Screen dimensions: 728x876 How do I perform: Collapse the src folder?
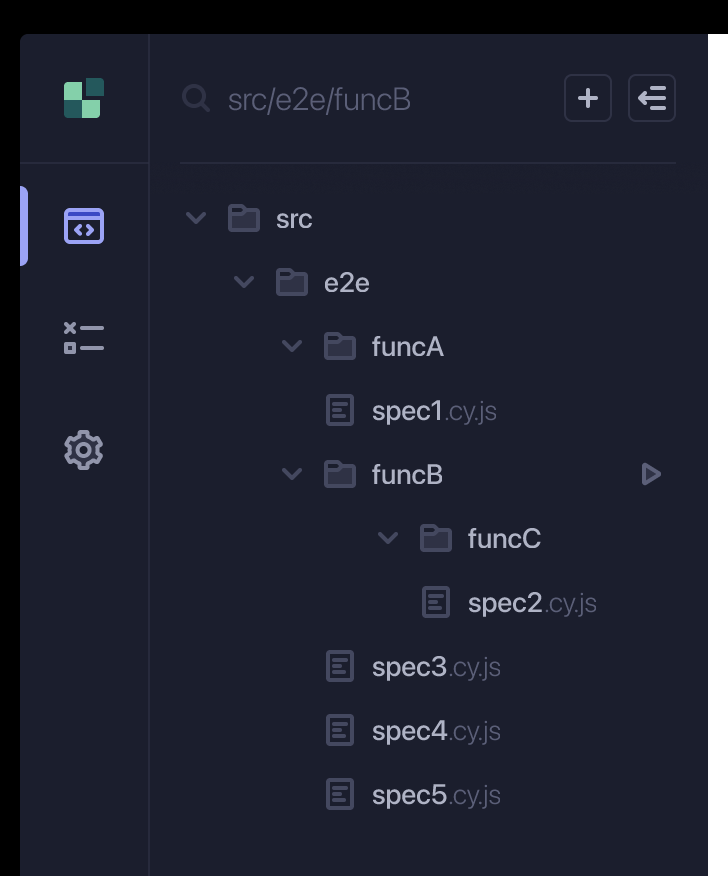pos(196,218)
